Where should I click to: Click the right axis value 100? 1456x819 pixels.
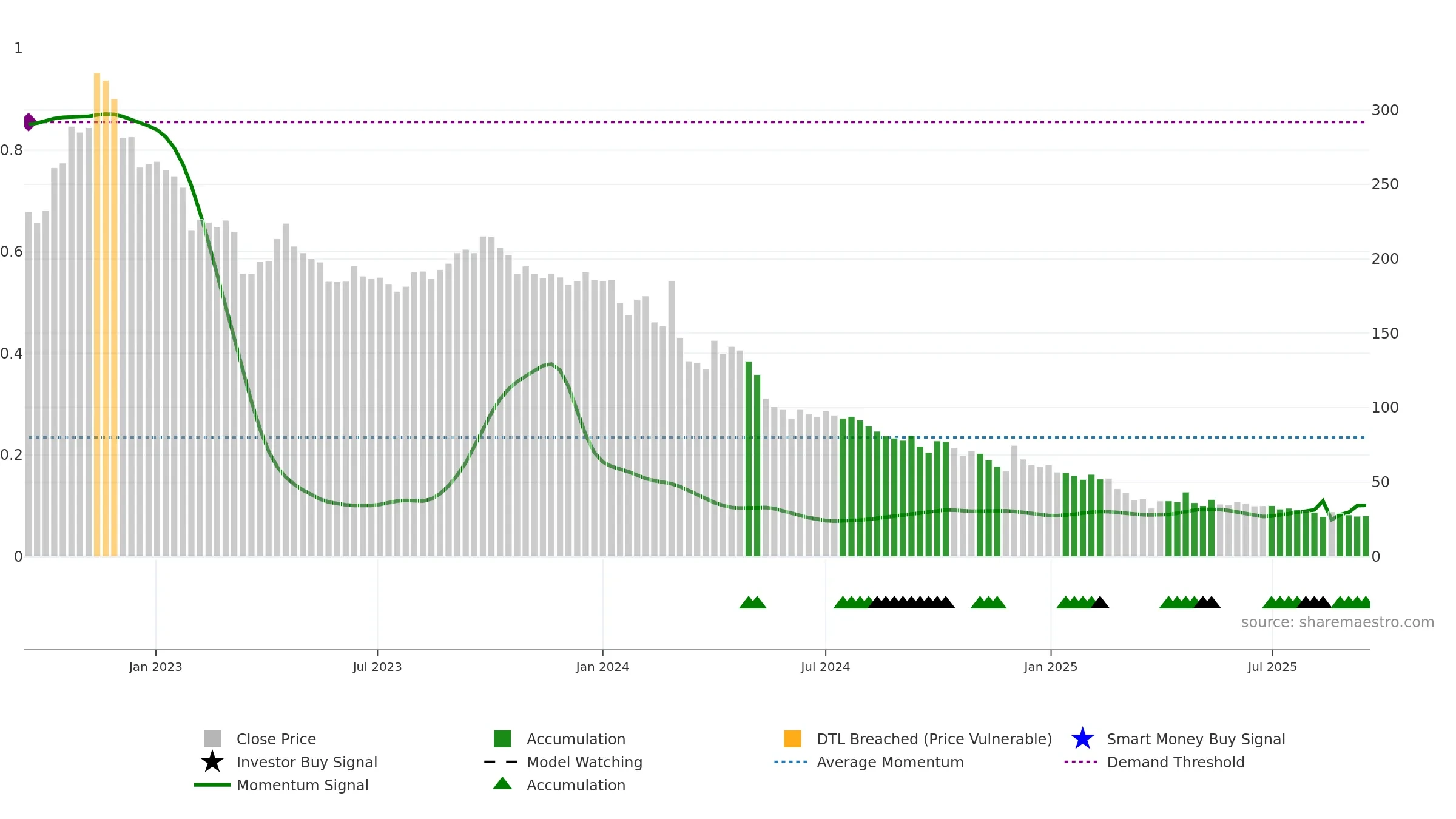pyautogui.click(x=1385, y=408)
